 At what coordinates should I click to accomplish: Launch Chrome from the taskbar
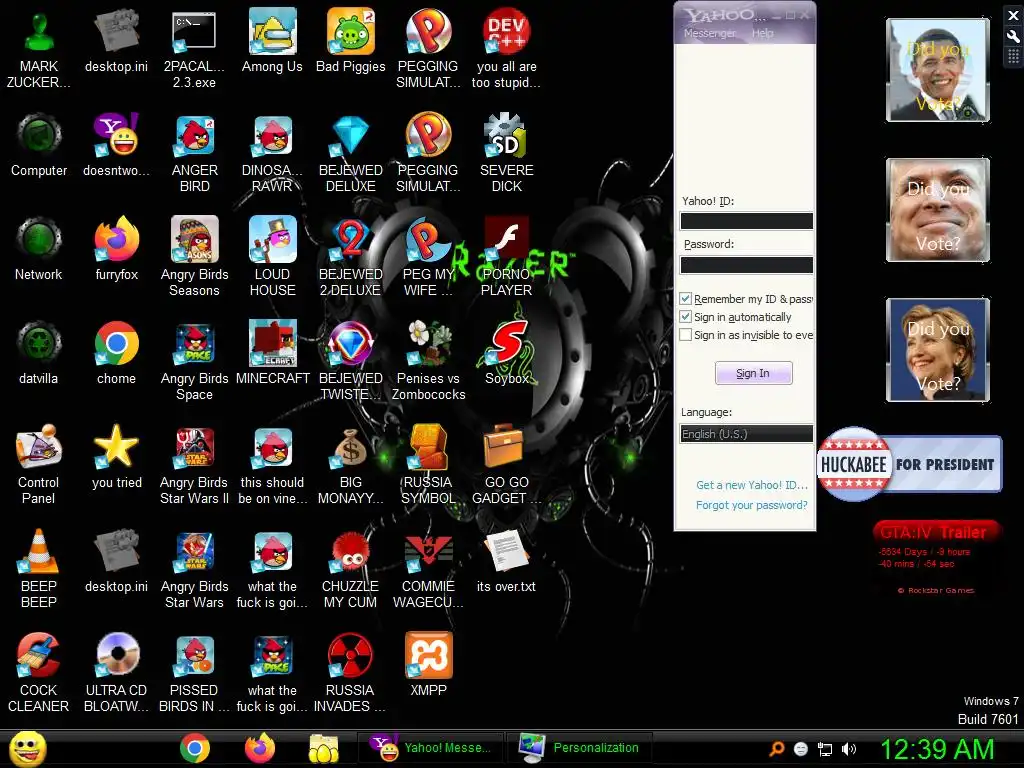click(x=195, y=748)
